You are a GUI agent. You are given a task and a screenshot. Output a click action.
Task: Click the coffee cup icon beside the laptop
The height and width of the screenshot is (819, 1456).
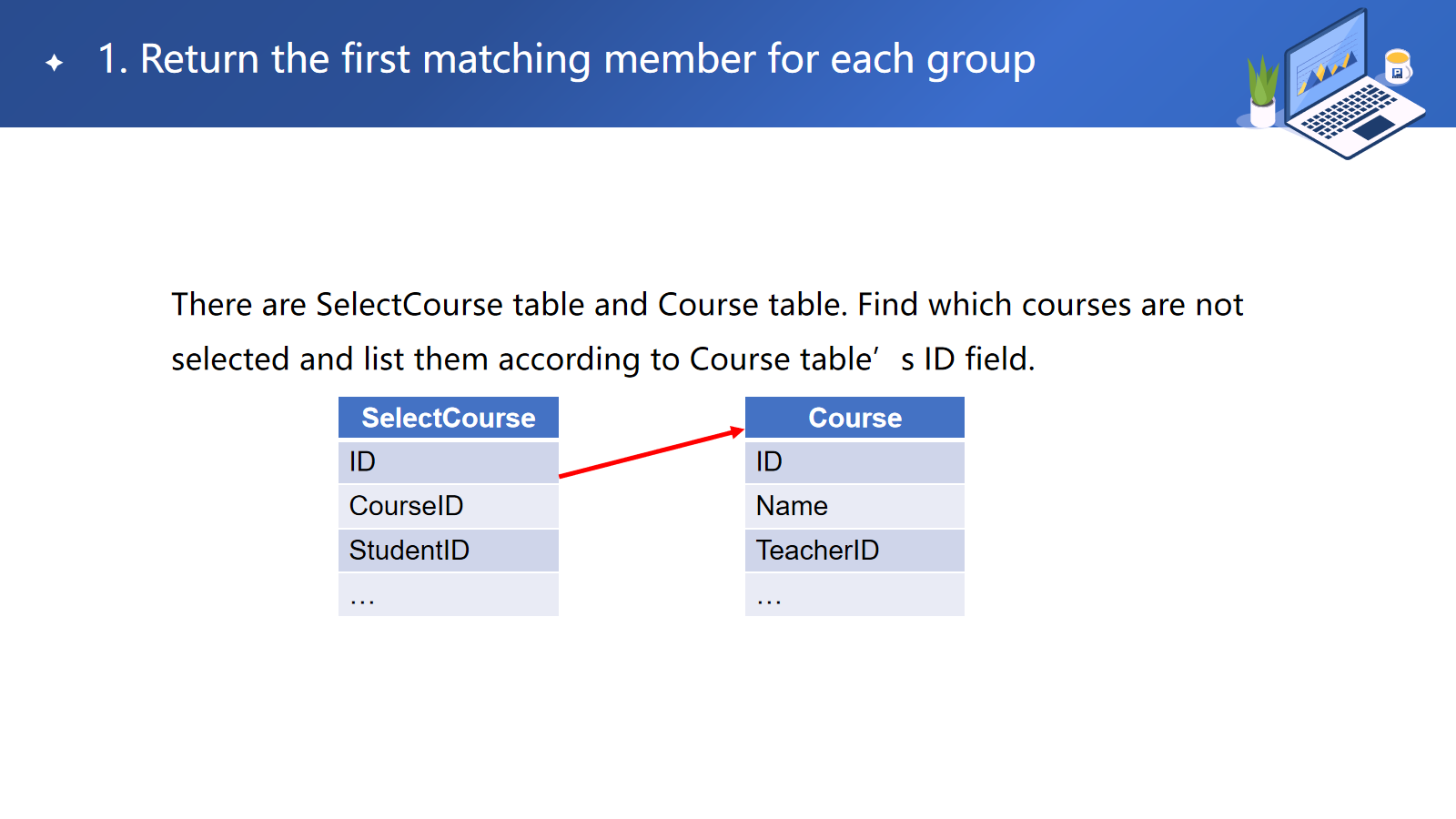pyautogui.click(x=1397, y=66)
